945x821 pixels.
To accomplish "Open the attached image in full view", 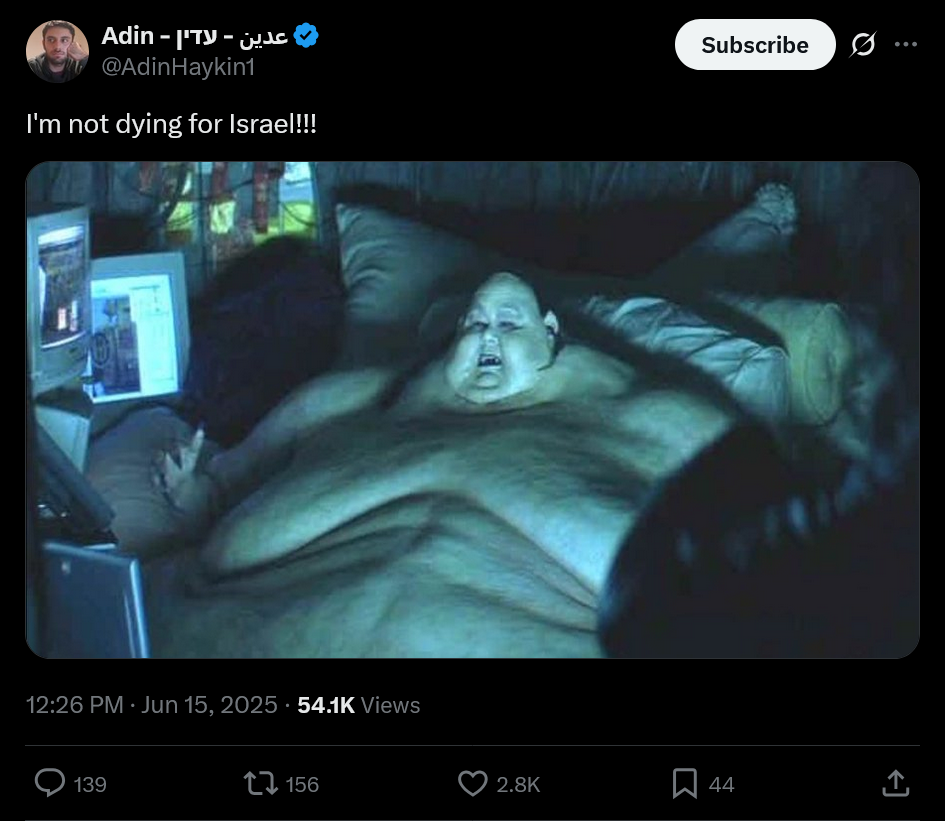I will pyautogui.click(x=472, y=410).
